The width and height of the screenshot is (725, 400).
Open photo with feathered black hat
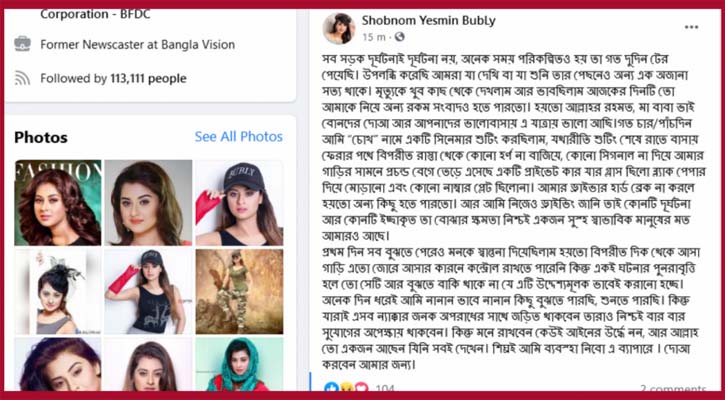pyautogui.click(x=58, y=292)
